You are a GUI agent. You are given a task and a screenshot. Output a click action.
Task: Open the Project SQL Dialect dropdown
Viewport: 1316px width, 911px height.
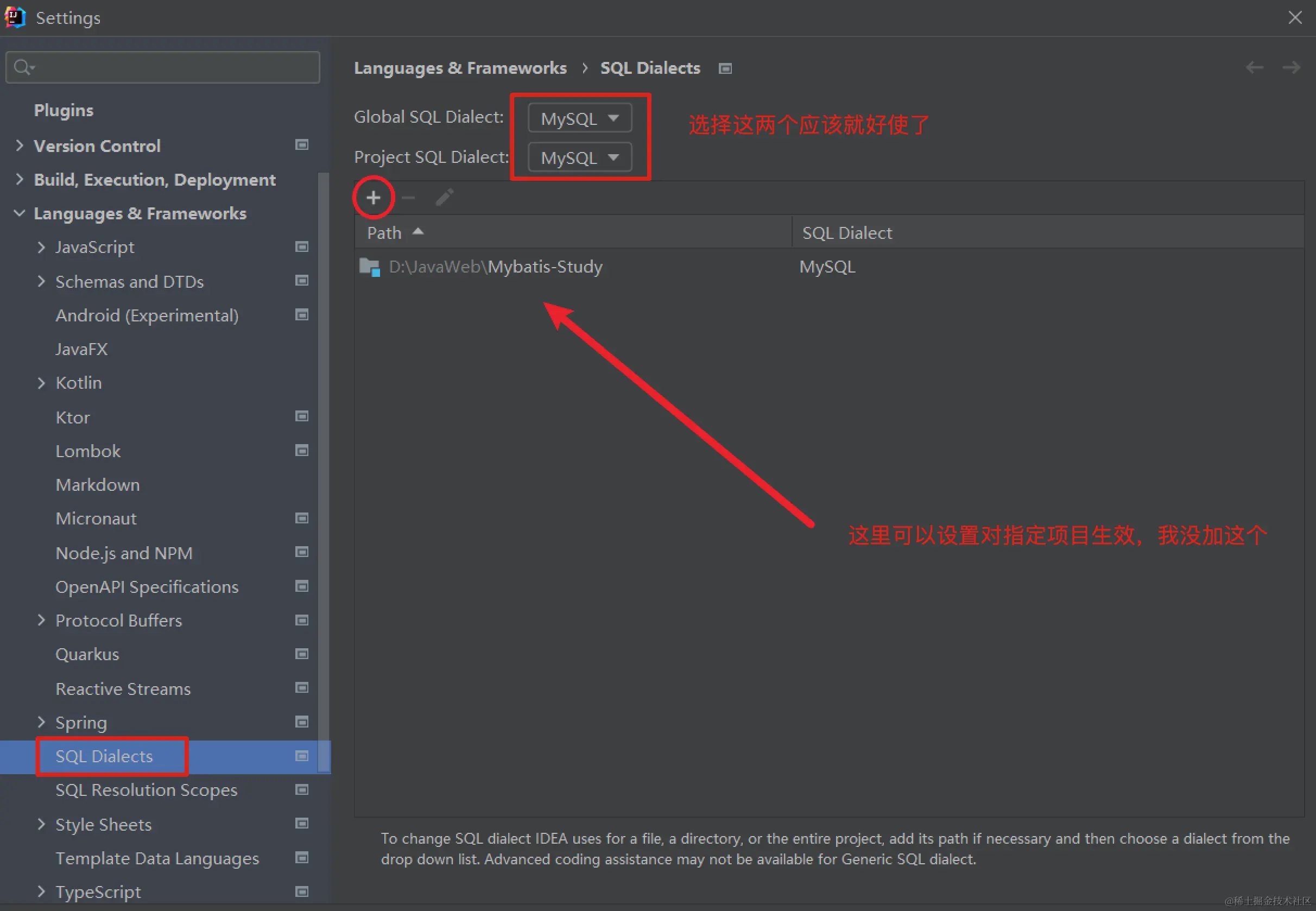579,157
